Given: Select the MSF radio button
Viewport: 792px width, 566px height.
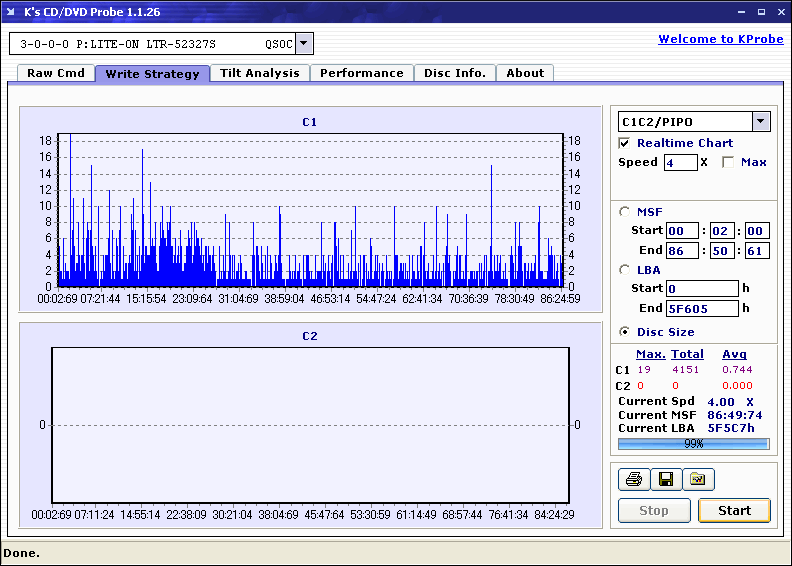Looking at the screenshot, I should [x=625, y=211].
